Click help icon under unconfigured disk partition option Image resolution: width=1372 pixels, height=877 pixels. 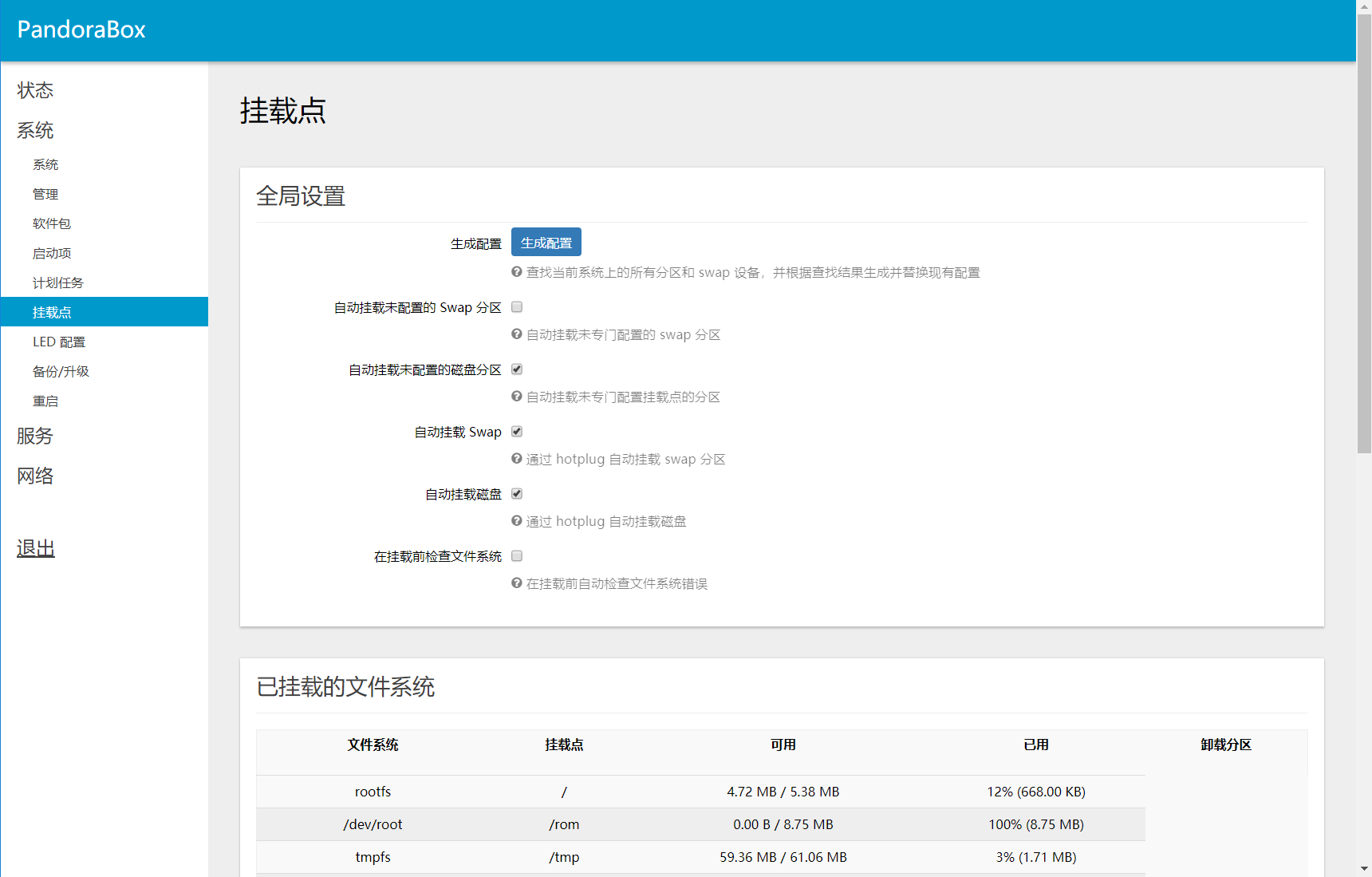coord(517,397)
